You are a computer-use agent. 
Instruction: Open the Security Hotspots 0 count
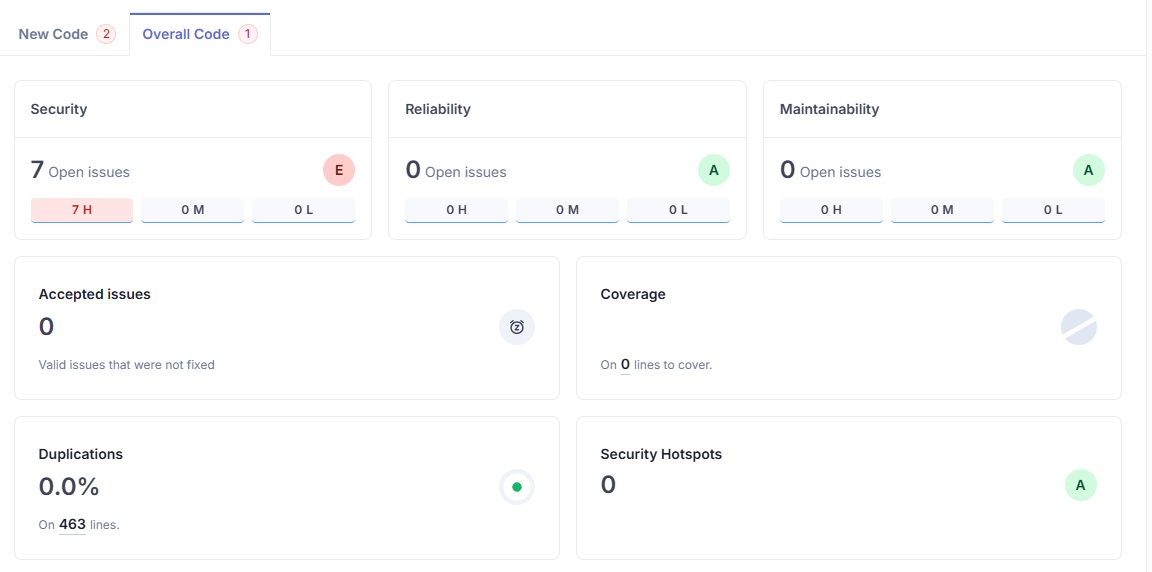[x=608, y=485]
